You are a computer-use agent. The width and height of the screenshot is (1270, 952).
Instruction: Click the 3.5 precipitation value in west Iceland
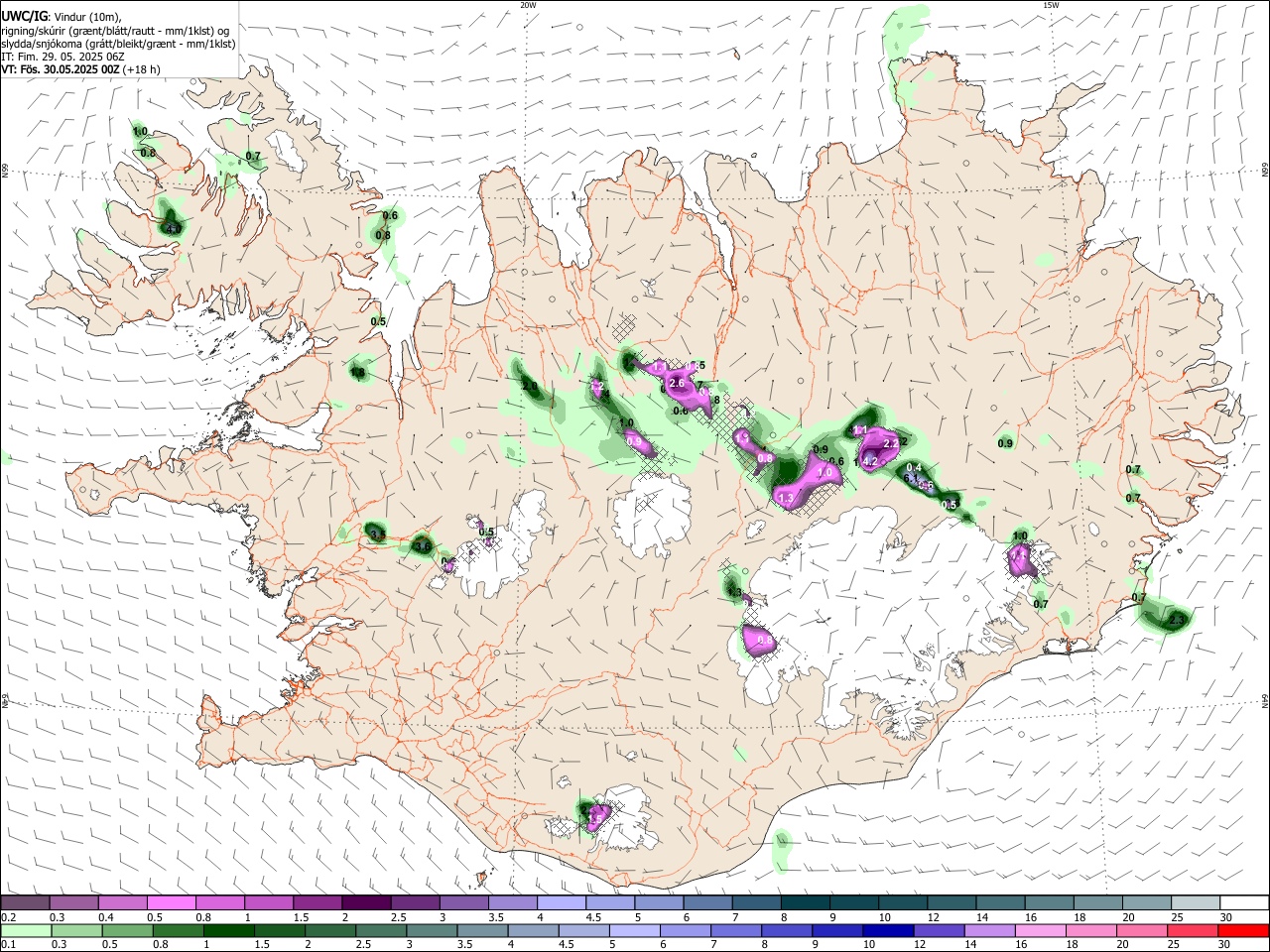tap(377, 535)
